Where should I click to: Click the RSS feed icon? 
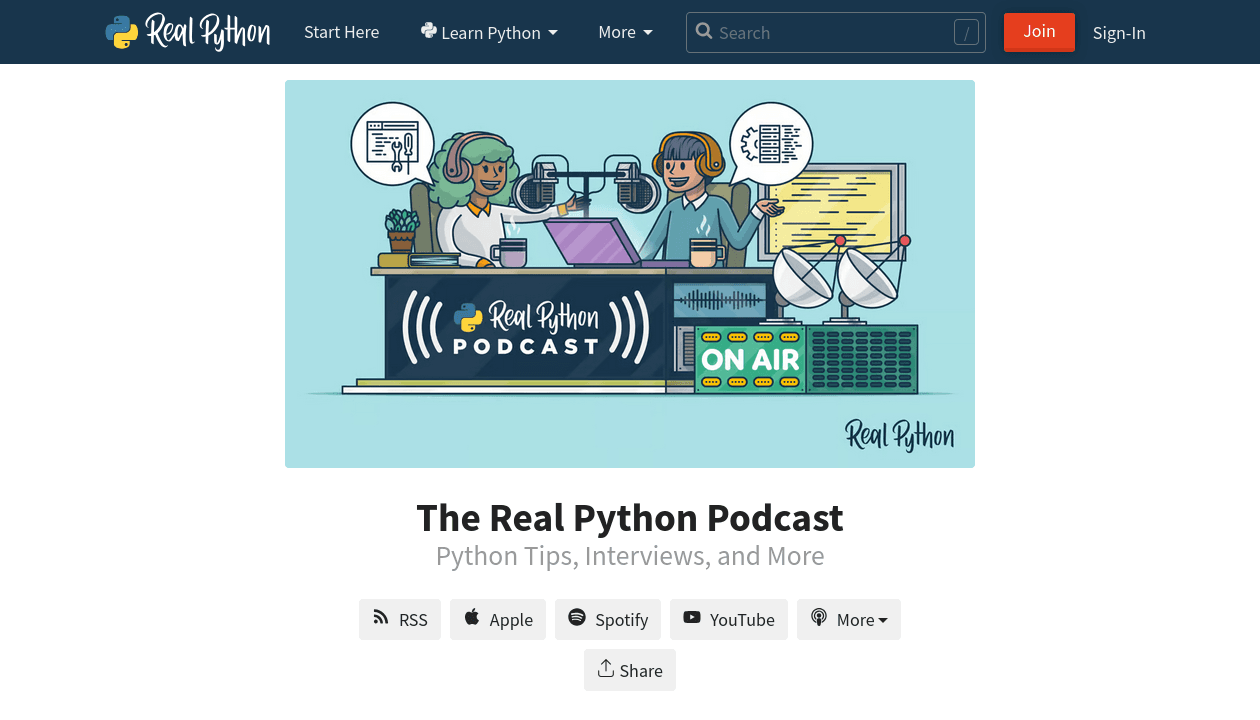381,619
